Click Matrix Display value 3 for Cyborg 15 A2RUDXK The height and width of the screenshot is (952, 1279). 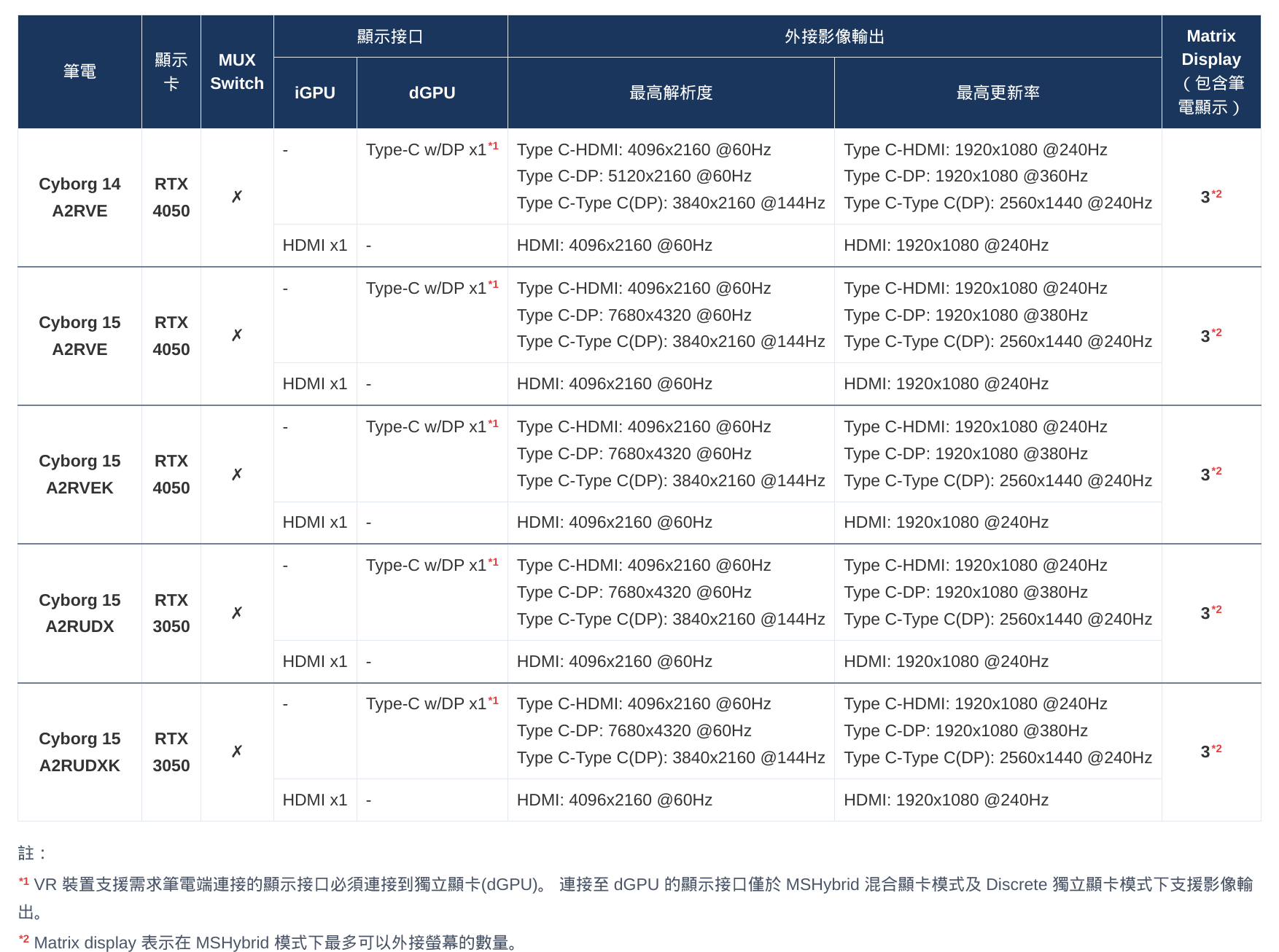[x=1210, y=752]
